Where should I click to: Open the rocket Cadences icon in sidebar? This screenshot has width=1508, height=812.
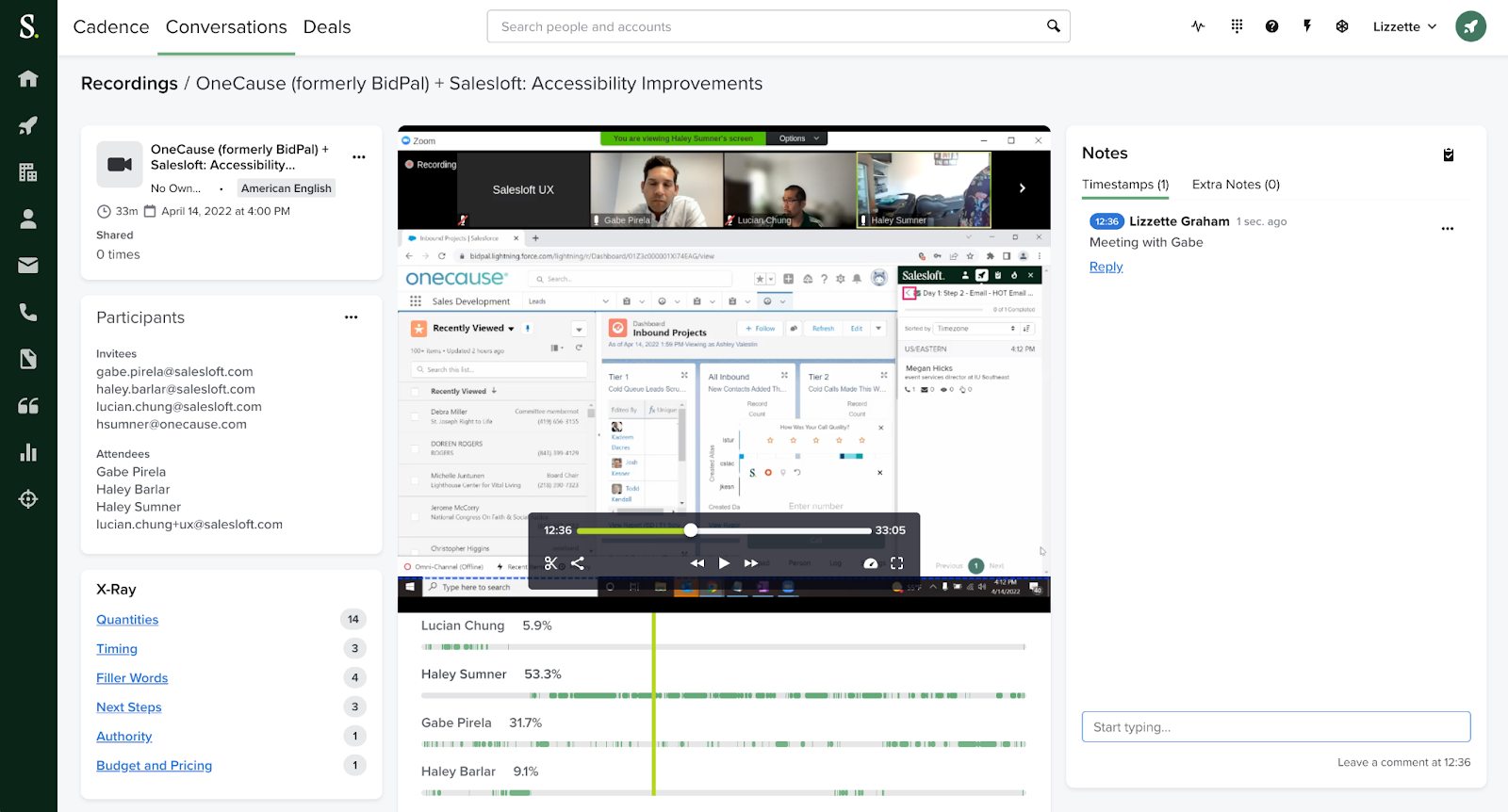coord(28,125)
